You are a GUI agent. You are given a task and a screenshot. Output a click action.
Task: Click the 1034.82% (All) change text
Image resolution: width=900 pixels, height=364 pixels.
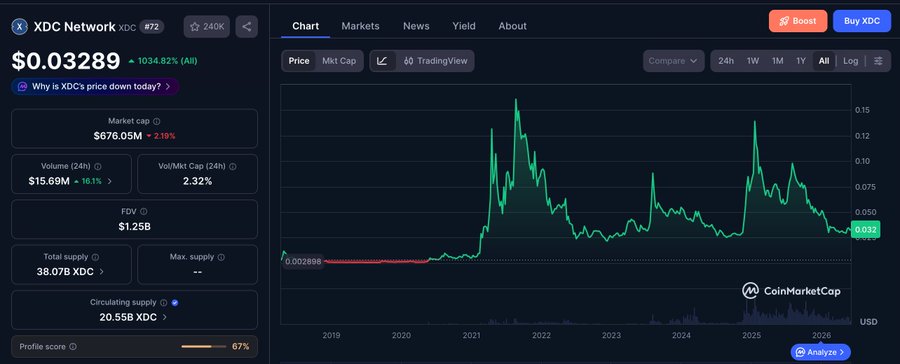click(167, 61)
